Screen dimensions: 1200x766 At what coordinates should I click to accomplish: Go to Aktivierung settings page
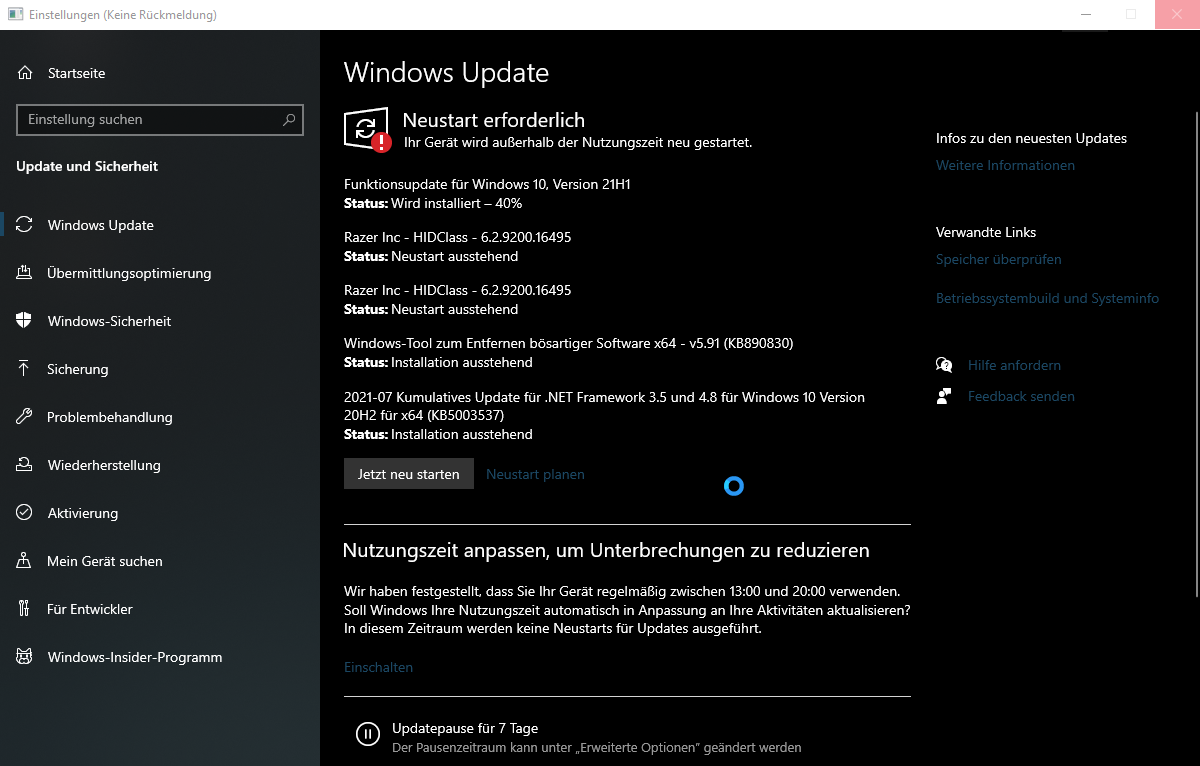click(82, 513)
